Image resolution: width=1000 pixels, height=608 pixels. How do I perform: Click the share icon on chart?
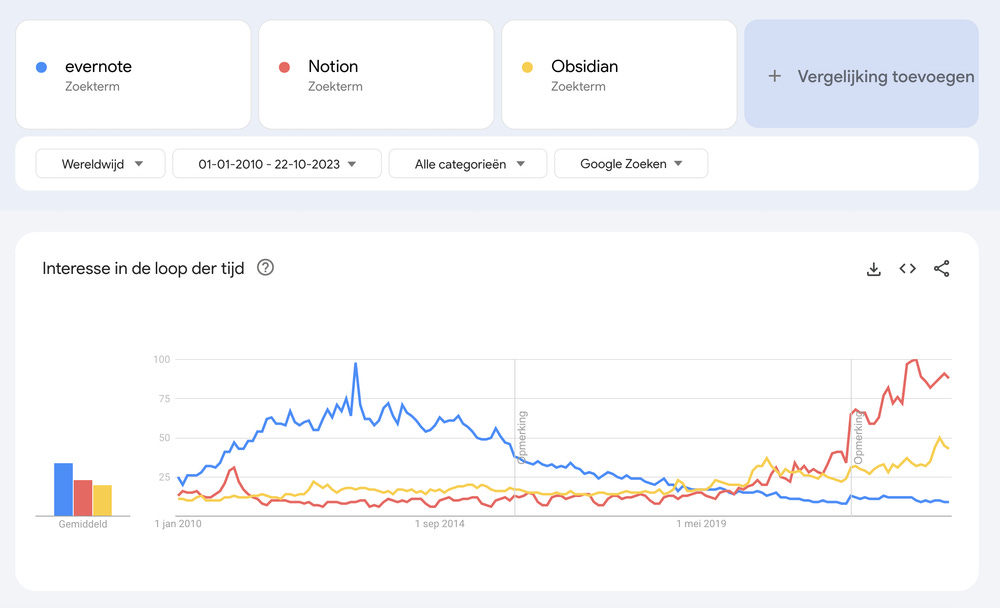tap(941, 268)
